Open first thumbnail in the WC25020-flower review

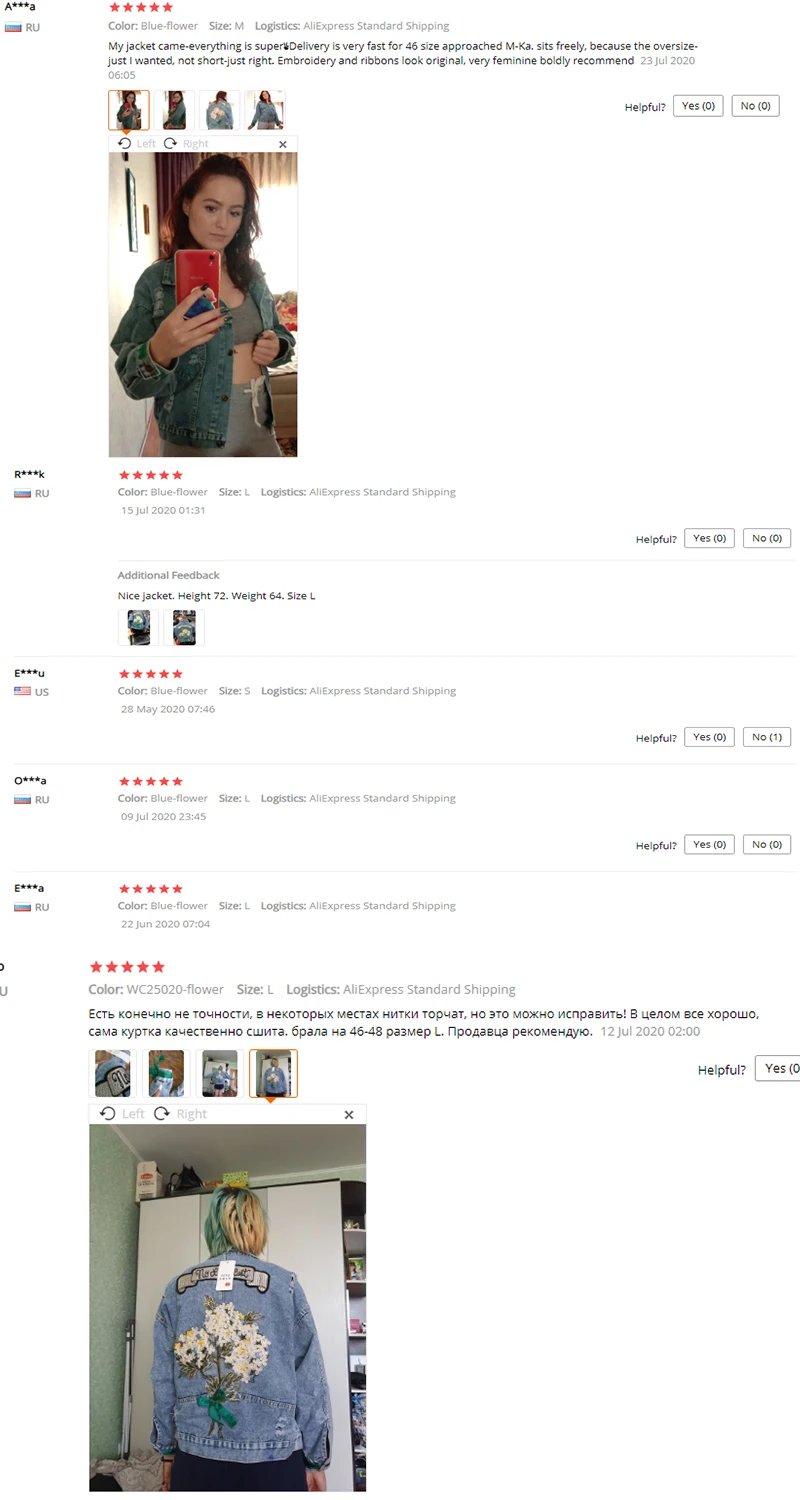[112, 1073]
